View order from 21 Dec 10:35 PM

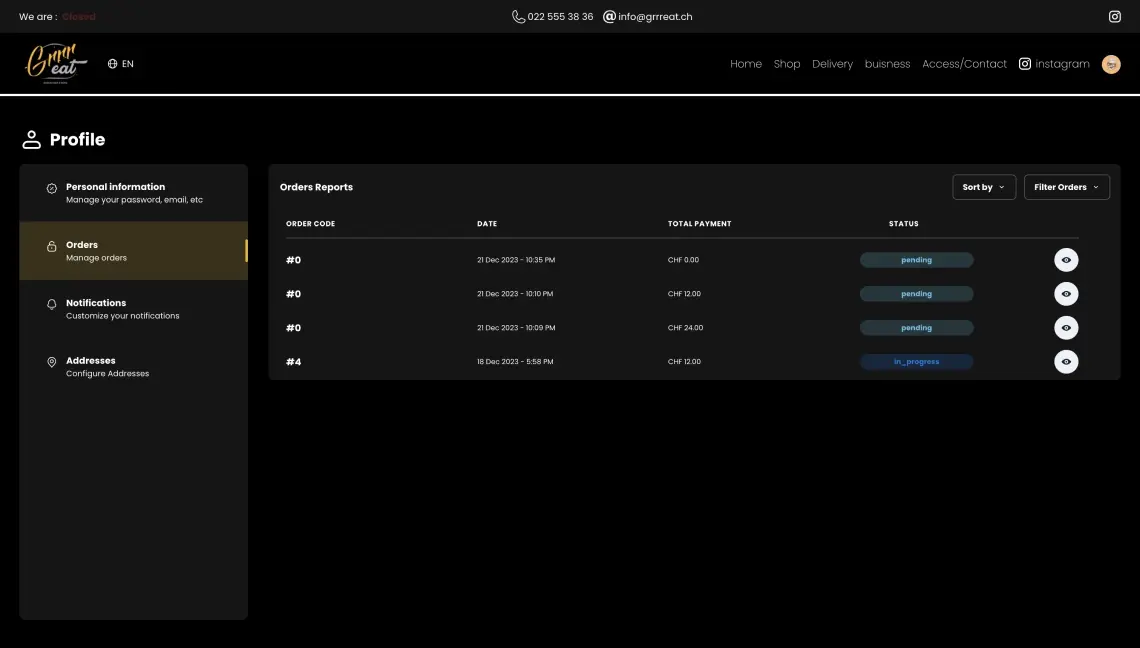click(1066, 260)
